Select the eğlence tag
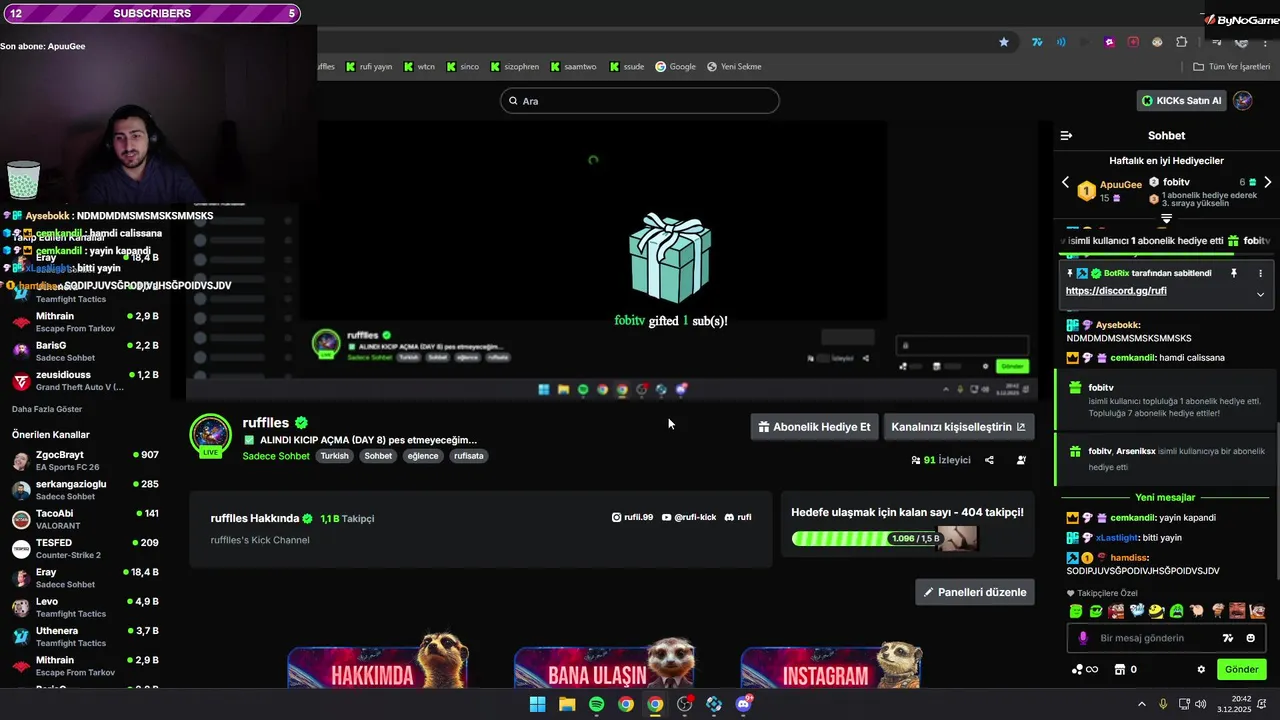 [422, 456]
